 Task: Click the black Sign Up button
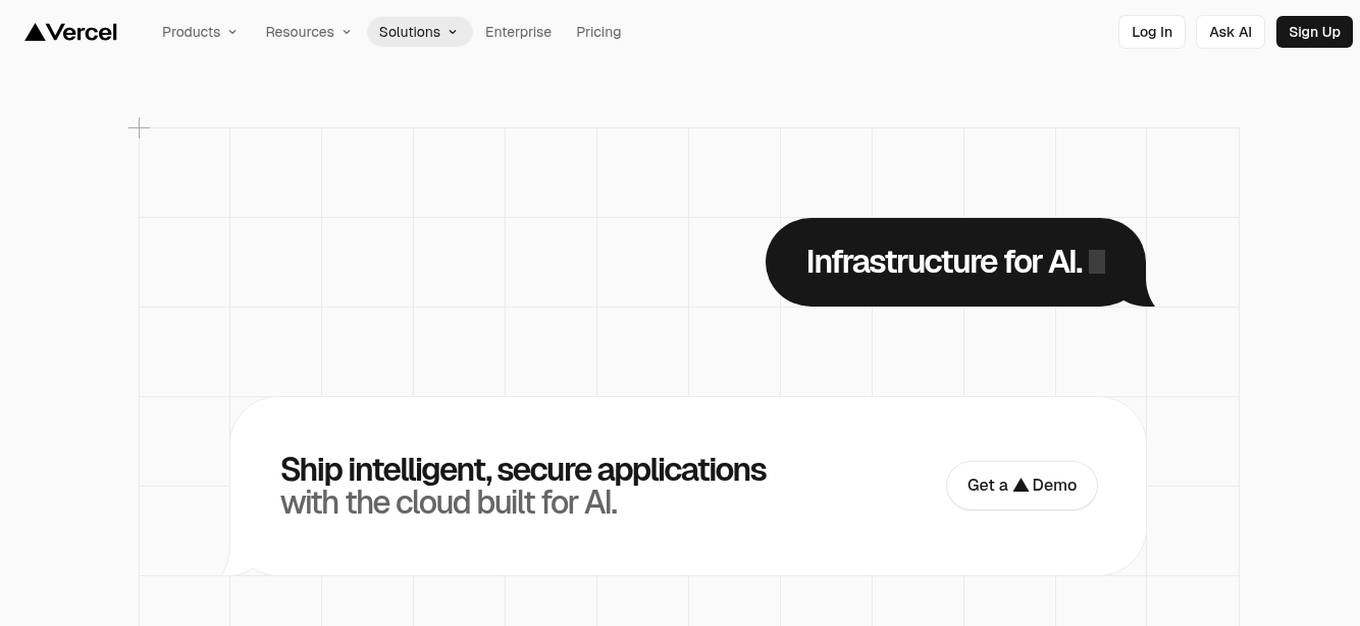[1314, 32]
